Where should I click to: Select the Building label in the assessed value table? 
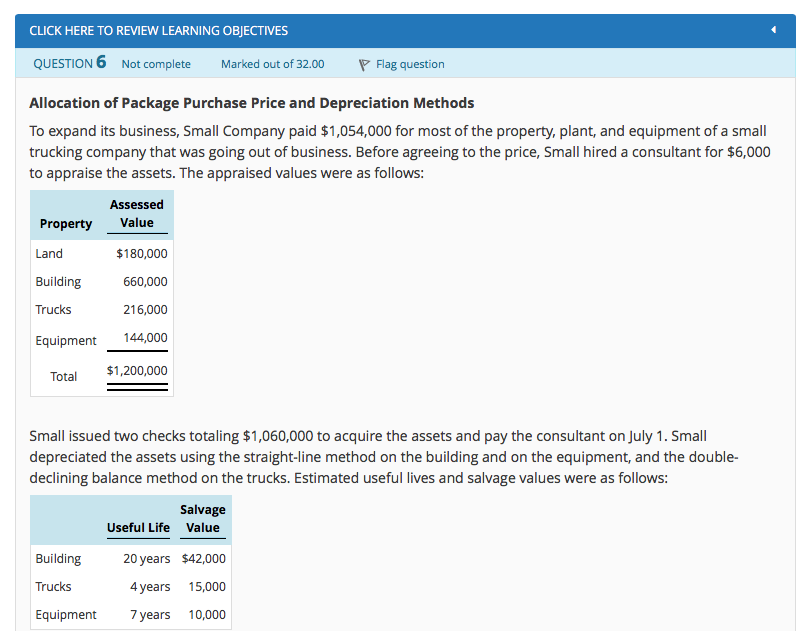click(58, 282)
